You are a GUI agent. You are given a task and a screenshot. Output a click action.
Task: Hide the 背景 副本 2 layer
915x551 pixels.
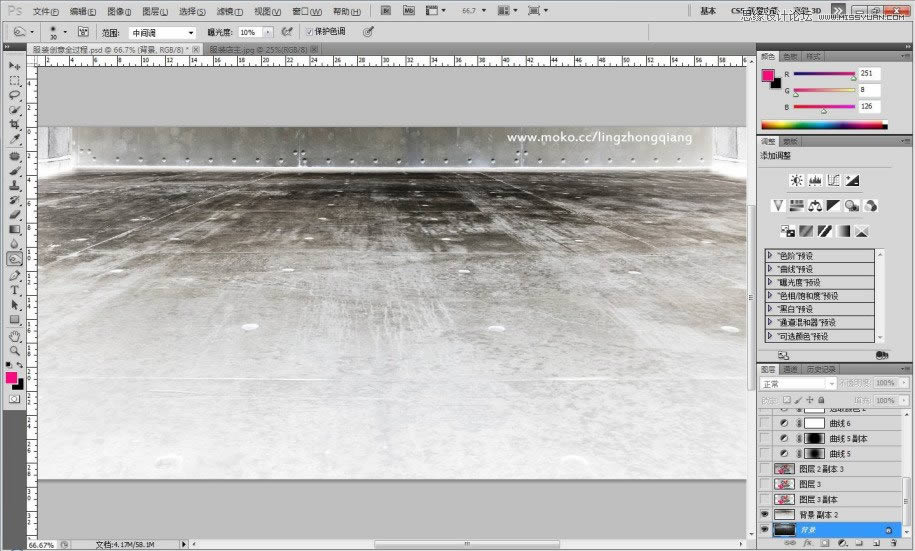[x=765, y=514]
